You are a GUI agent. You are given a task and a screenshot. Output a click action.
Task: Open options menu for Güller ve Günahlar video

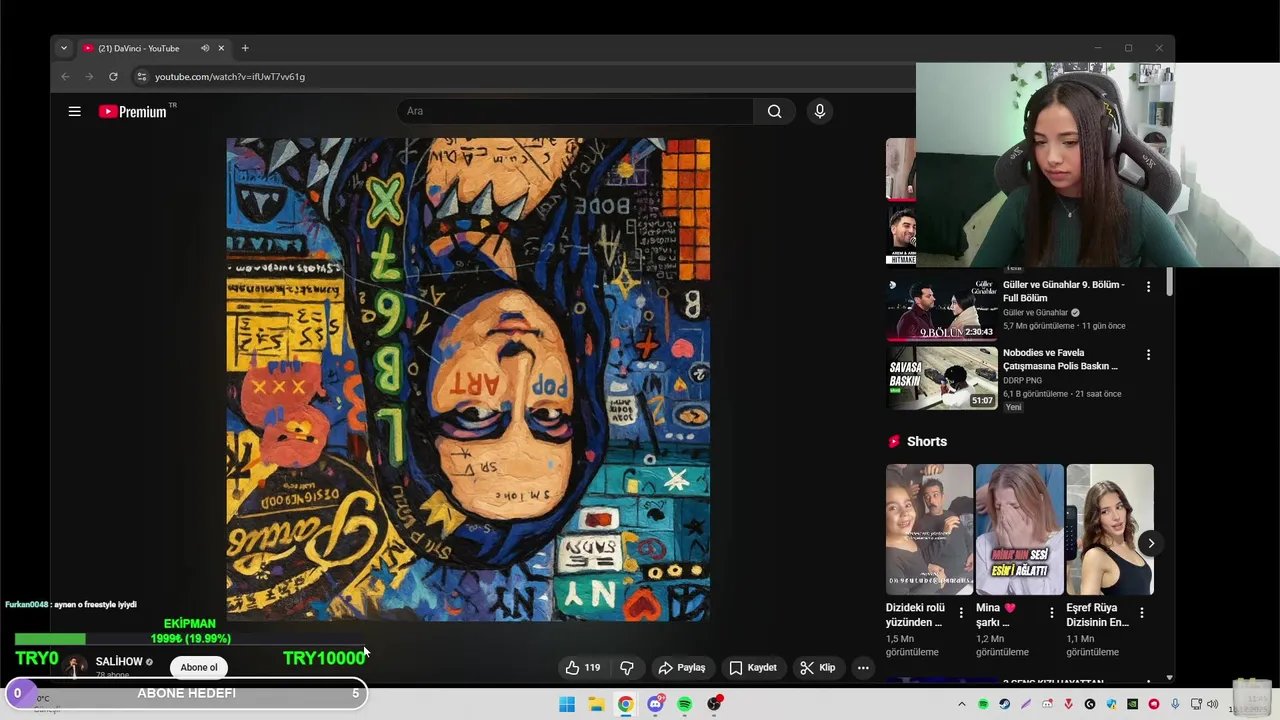click(x=1148, y=287)
